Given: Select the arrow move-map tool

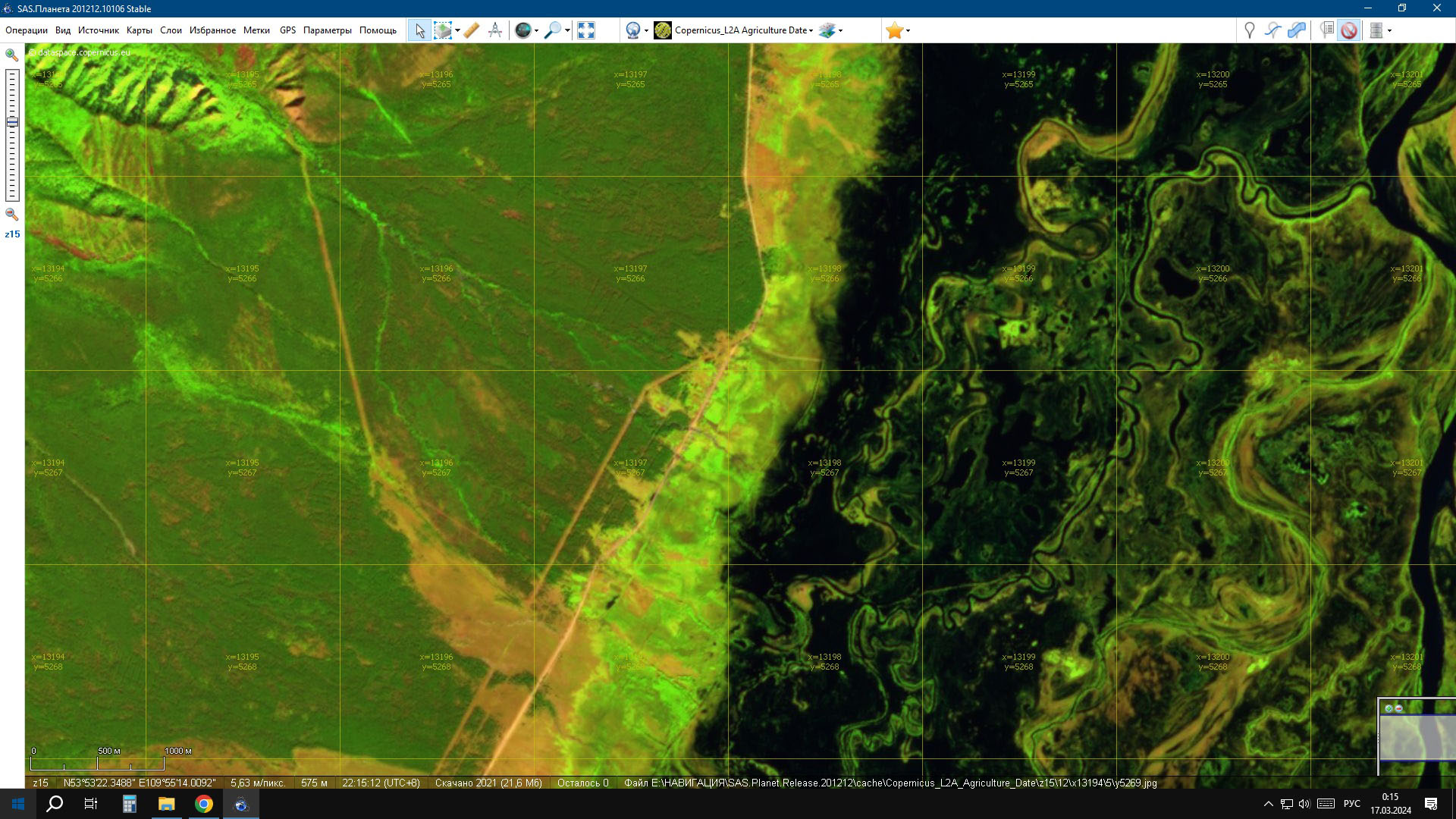Looking at the screenshot, I should [x=419, y=30].
